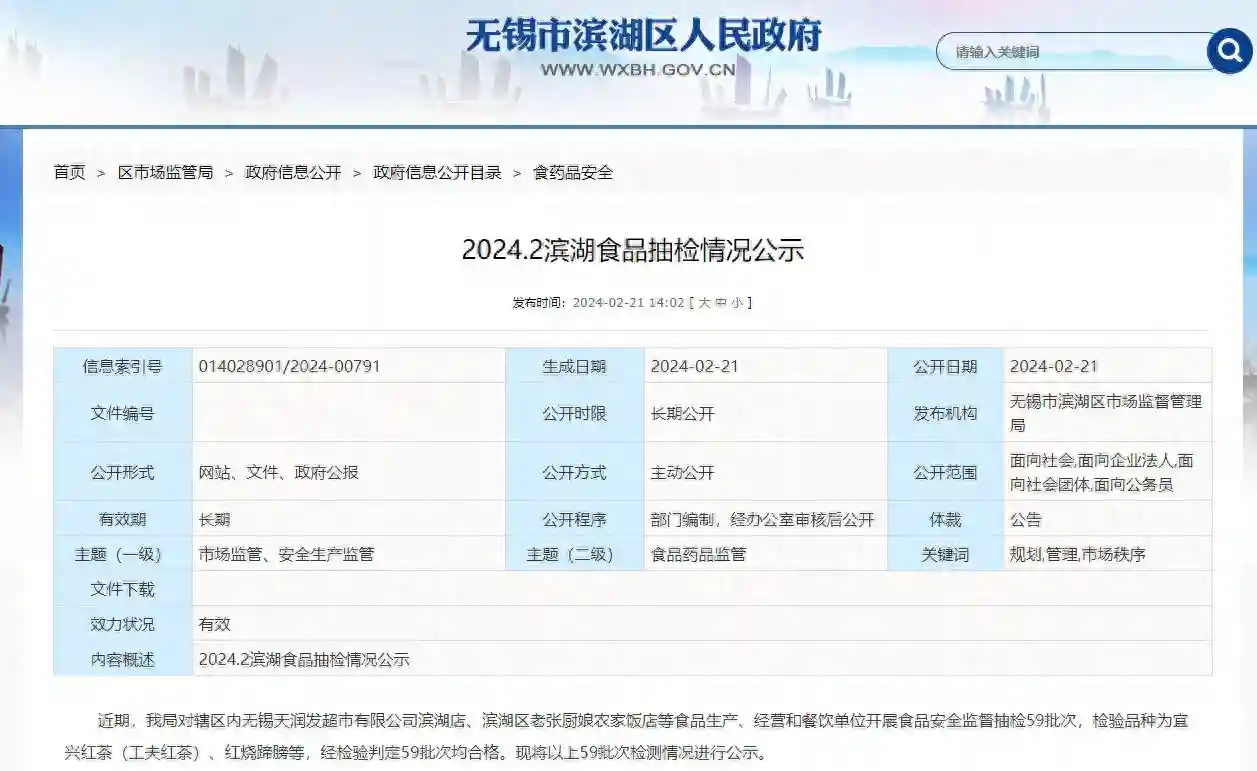Set font size to 中
Image resolution: width=1257 pixels, height=771 pixels.
click(x=720, y=302)
